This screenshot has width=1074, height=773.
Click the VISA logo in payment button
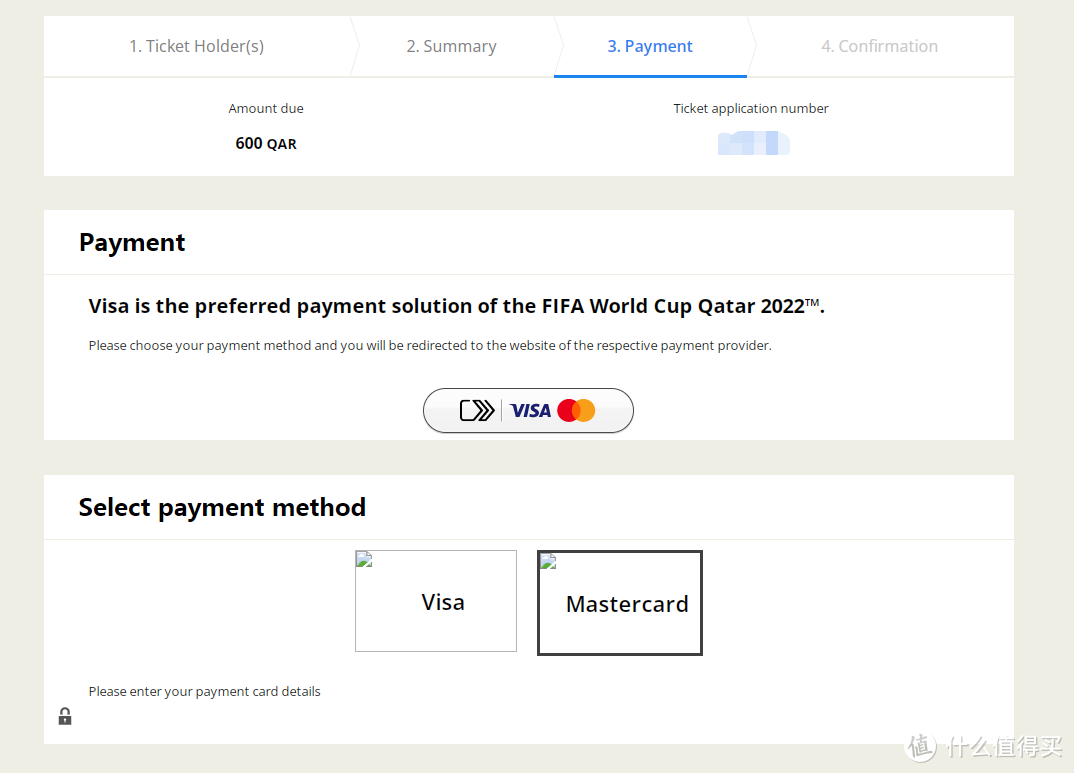[x=530, y=410]
